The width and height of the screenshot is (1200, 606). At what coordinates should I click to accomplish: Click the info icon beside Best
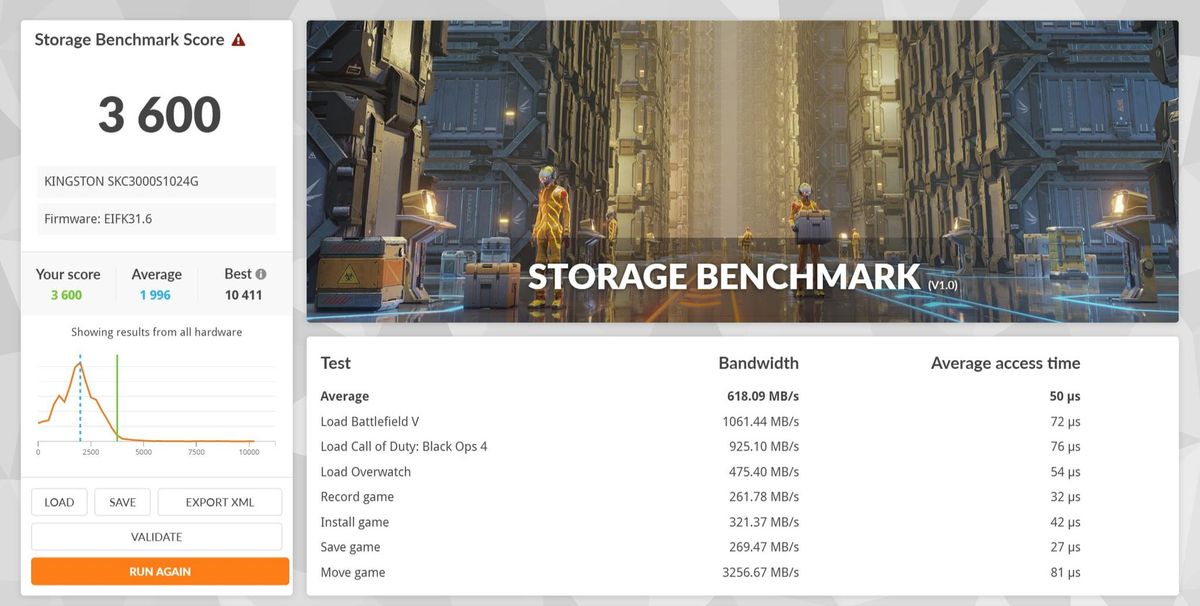click(x=261, y=274)
